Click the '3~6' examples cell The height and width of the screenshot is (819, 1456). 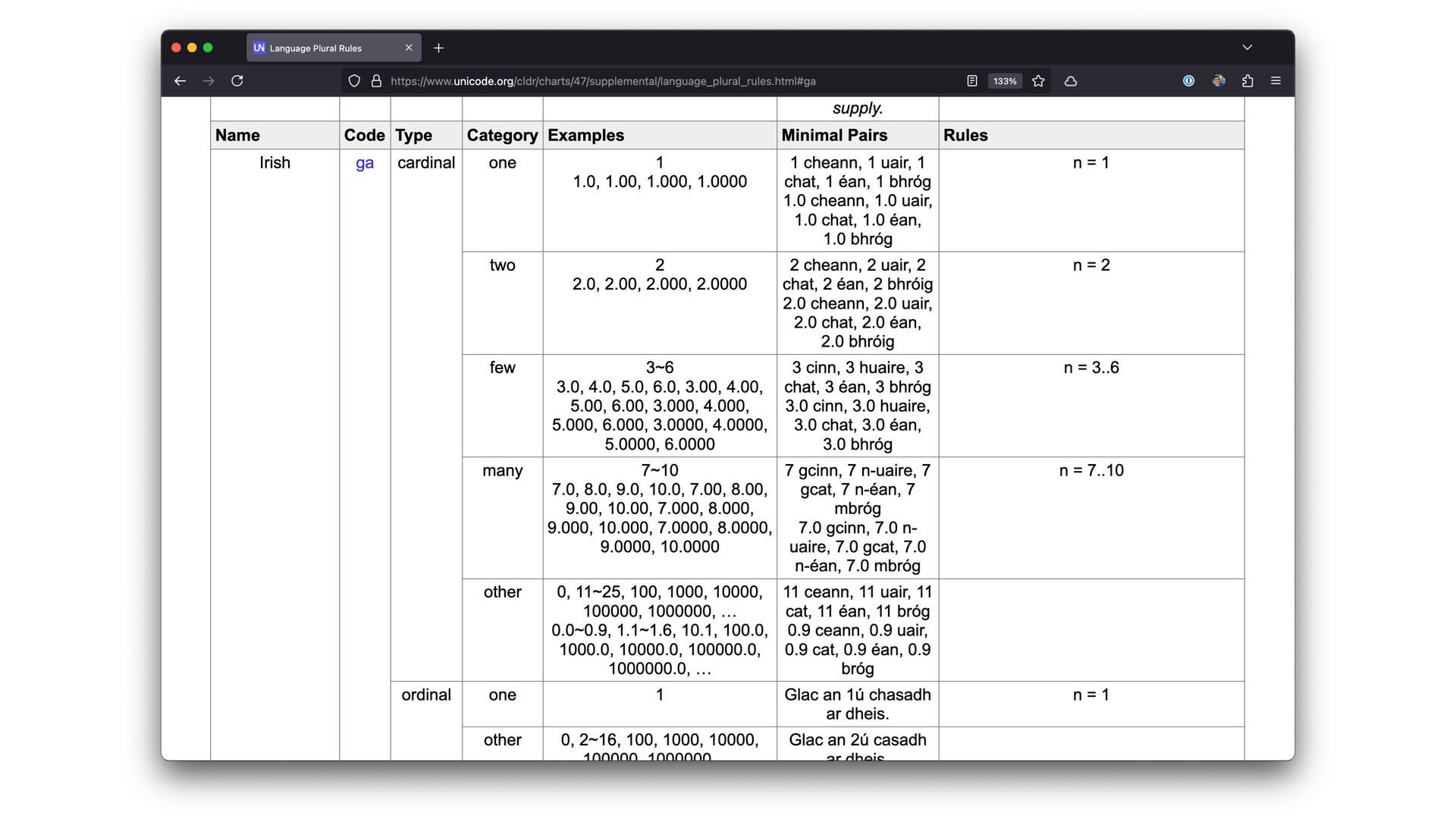tap(660, 406)
